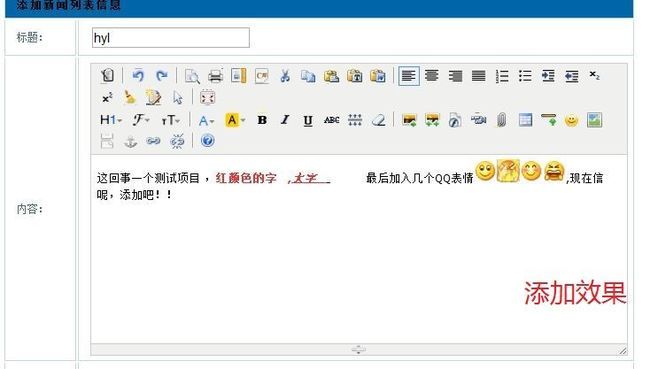
Task: Click the insert map icon
Action: coord(594,120)
